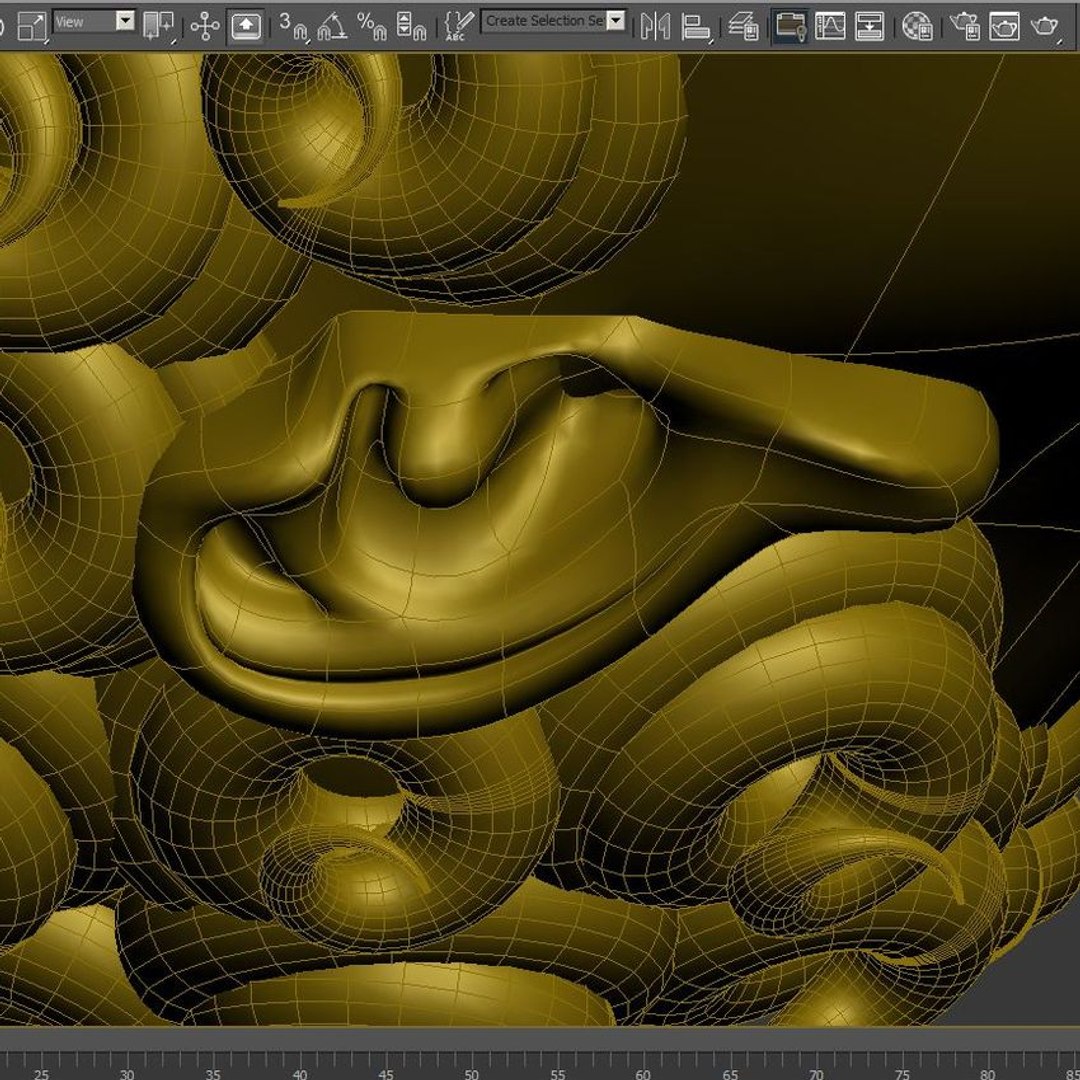The image size is (1080, 1080).
Task: Open the Layer Manager
Action: click(744, 26)
